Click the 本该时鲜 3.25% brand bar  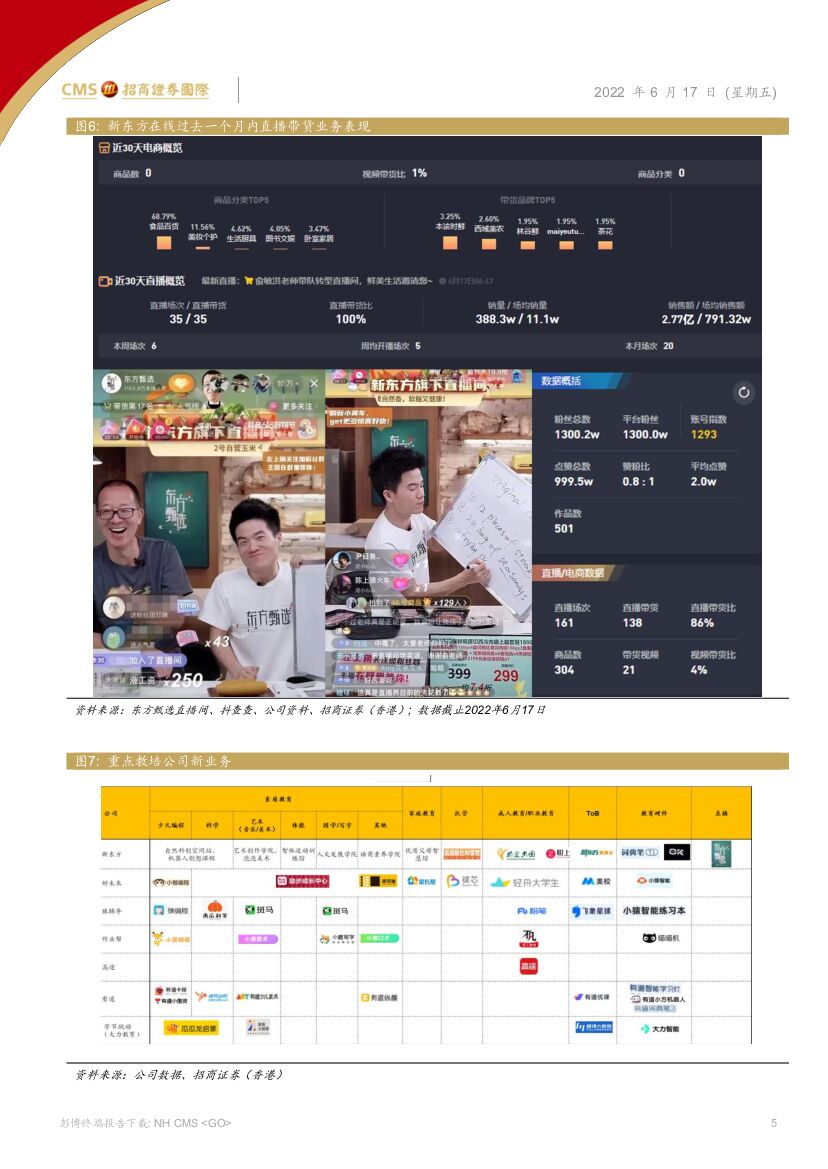(x=450, y=242)
